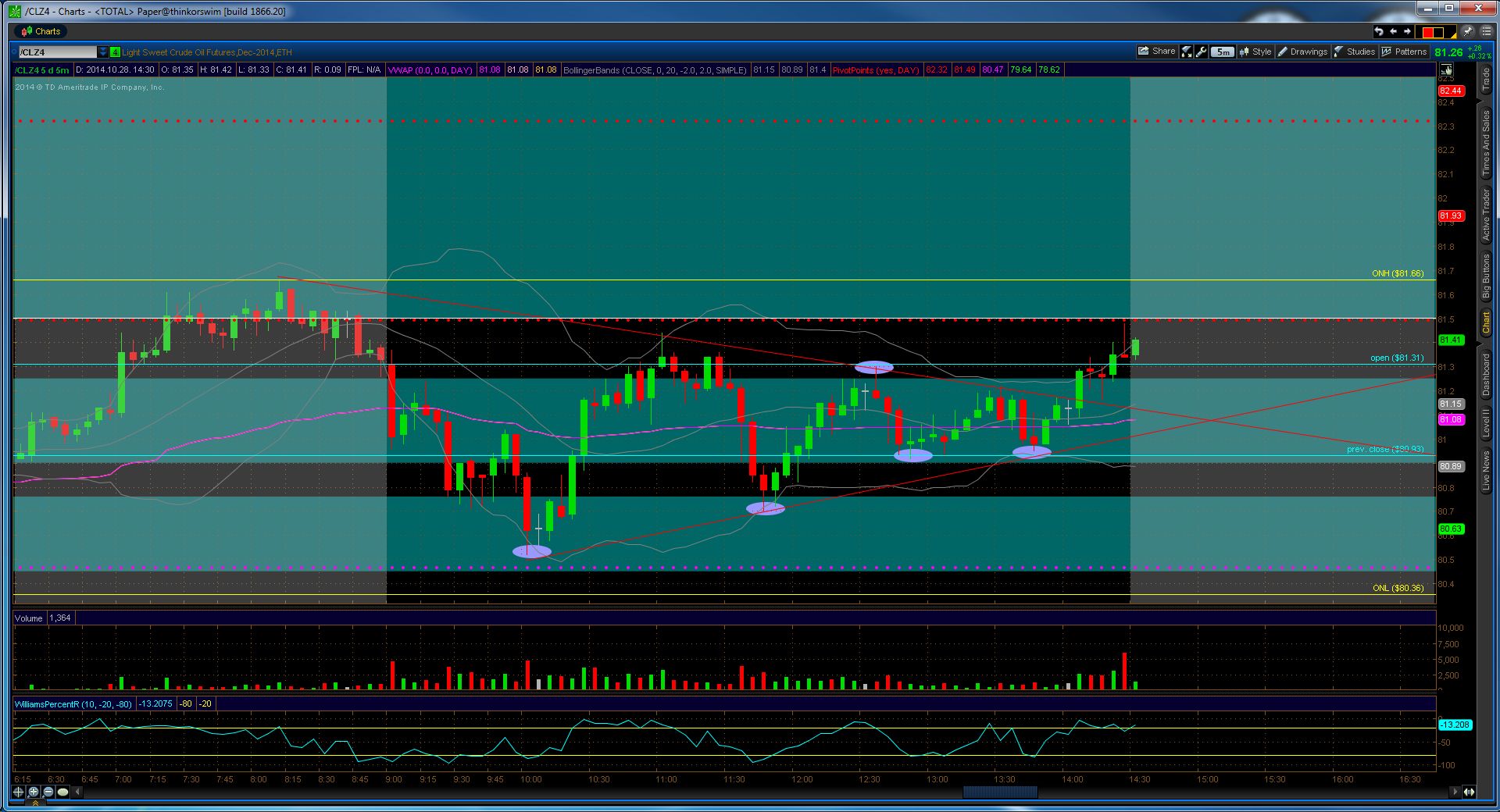Click the zoom in magnifier icon
1500x812 pixels.
34,792
